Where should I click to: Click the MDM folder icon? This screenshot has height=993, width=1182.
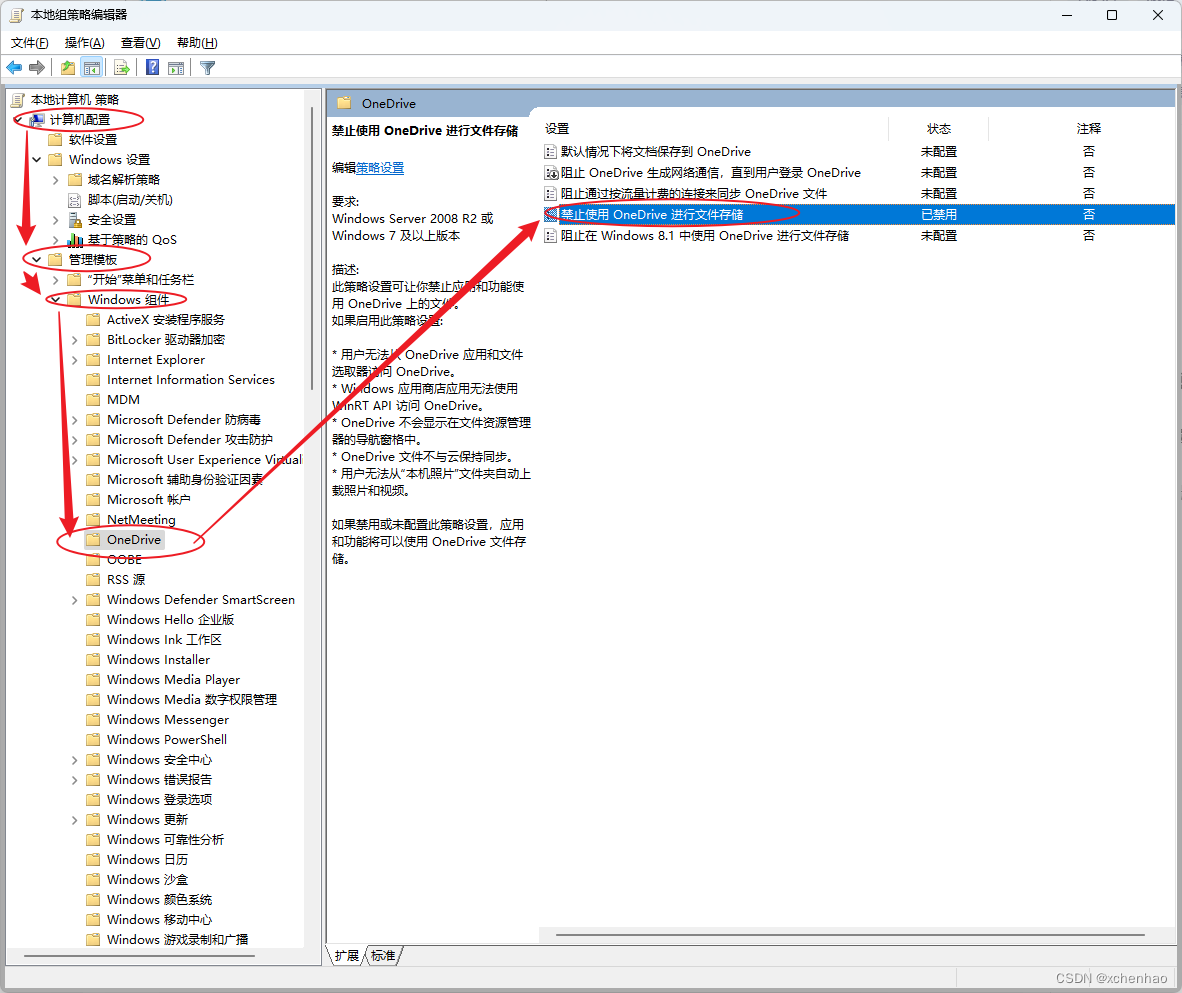[93, 400]
